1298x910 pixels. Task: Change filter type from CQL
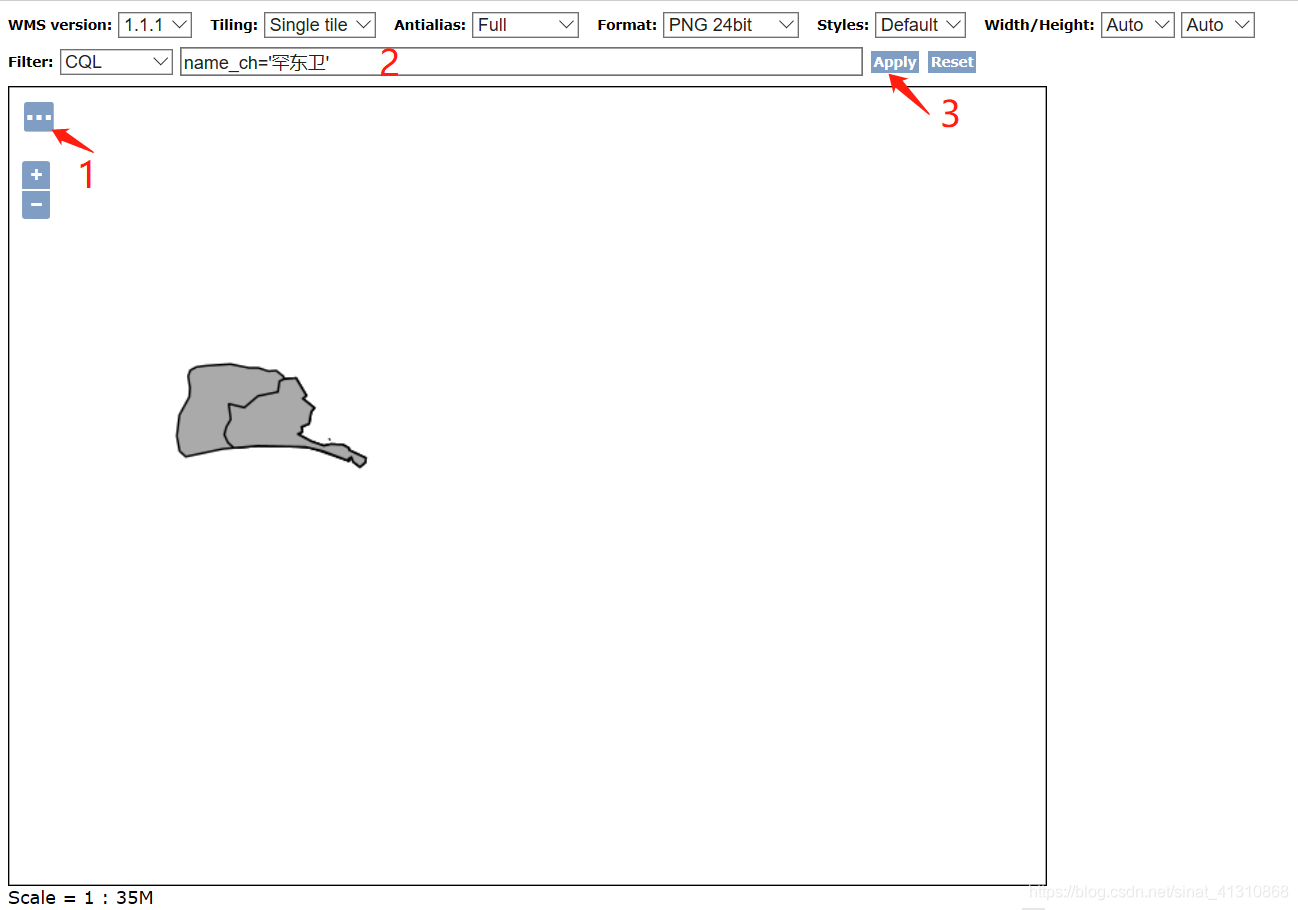(115, 61)
